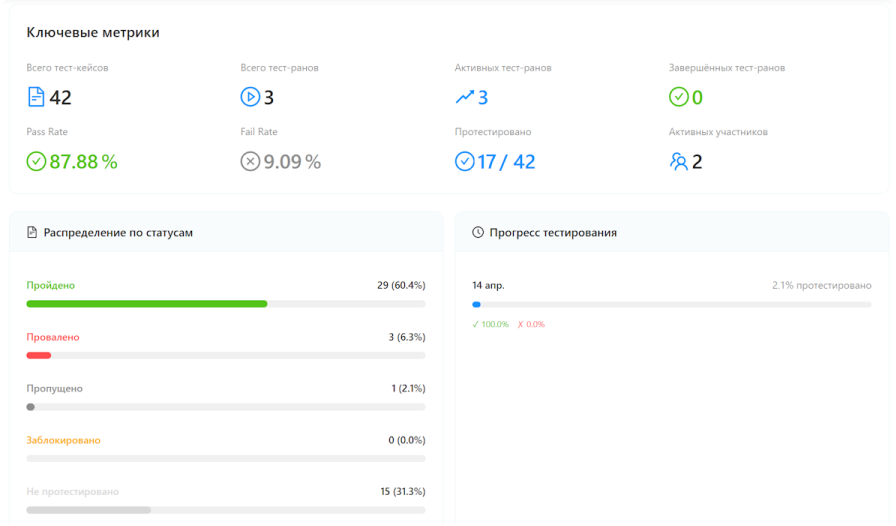Click the file icon in Распределение по статусам header
Image resolution: width=896 pixels, height=526 pixels.
pos(32,232)
